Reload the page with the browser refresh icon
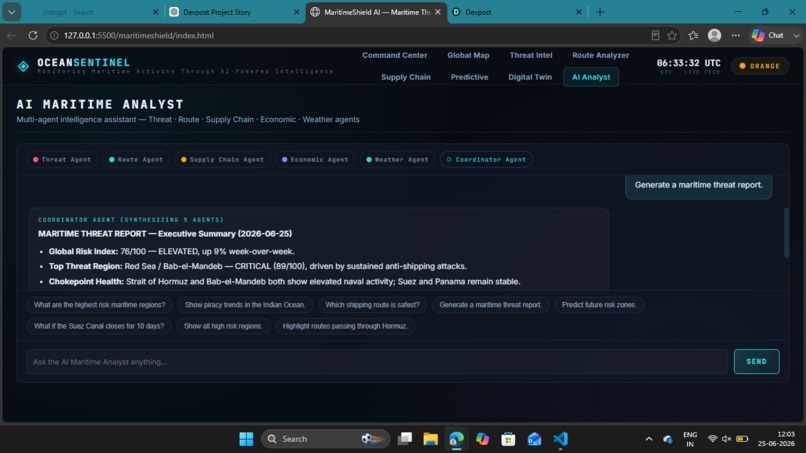The image size is (806, 453). pyautogui.click(x=33, y=35)
